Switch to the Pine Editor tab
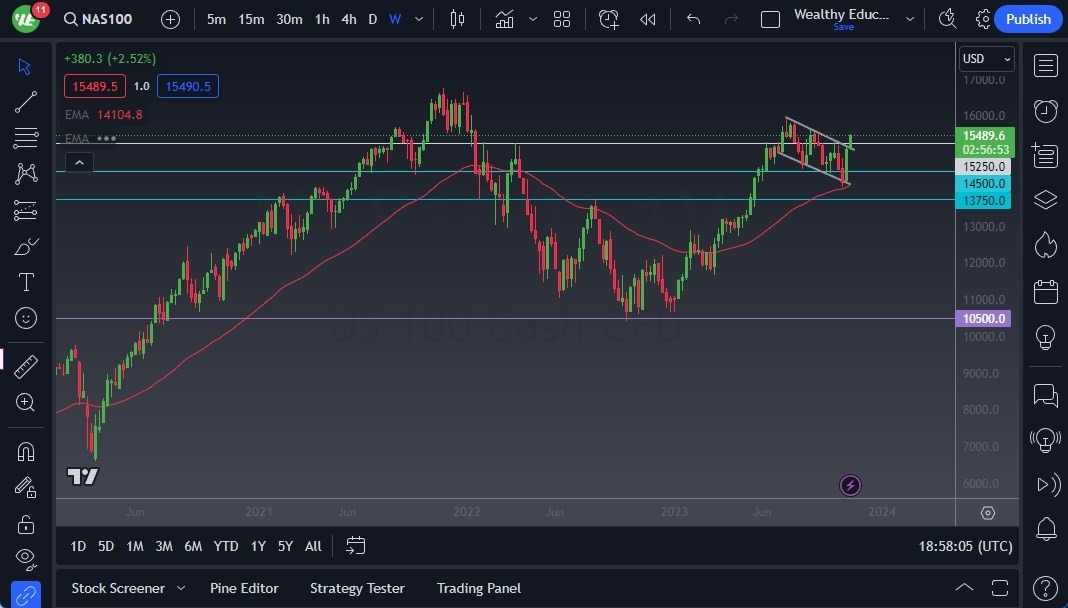This screenshot has width=1068, height=608. point(244,588)
